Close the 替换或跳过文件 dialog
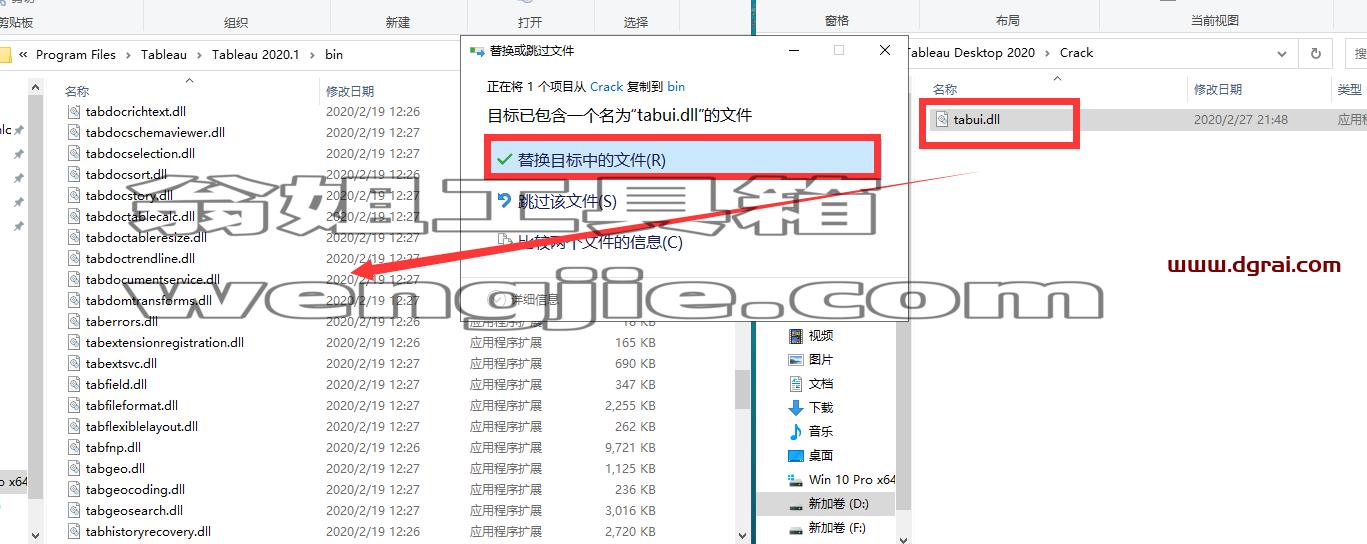1367x544 pixels. [885, 50]
